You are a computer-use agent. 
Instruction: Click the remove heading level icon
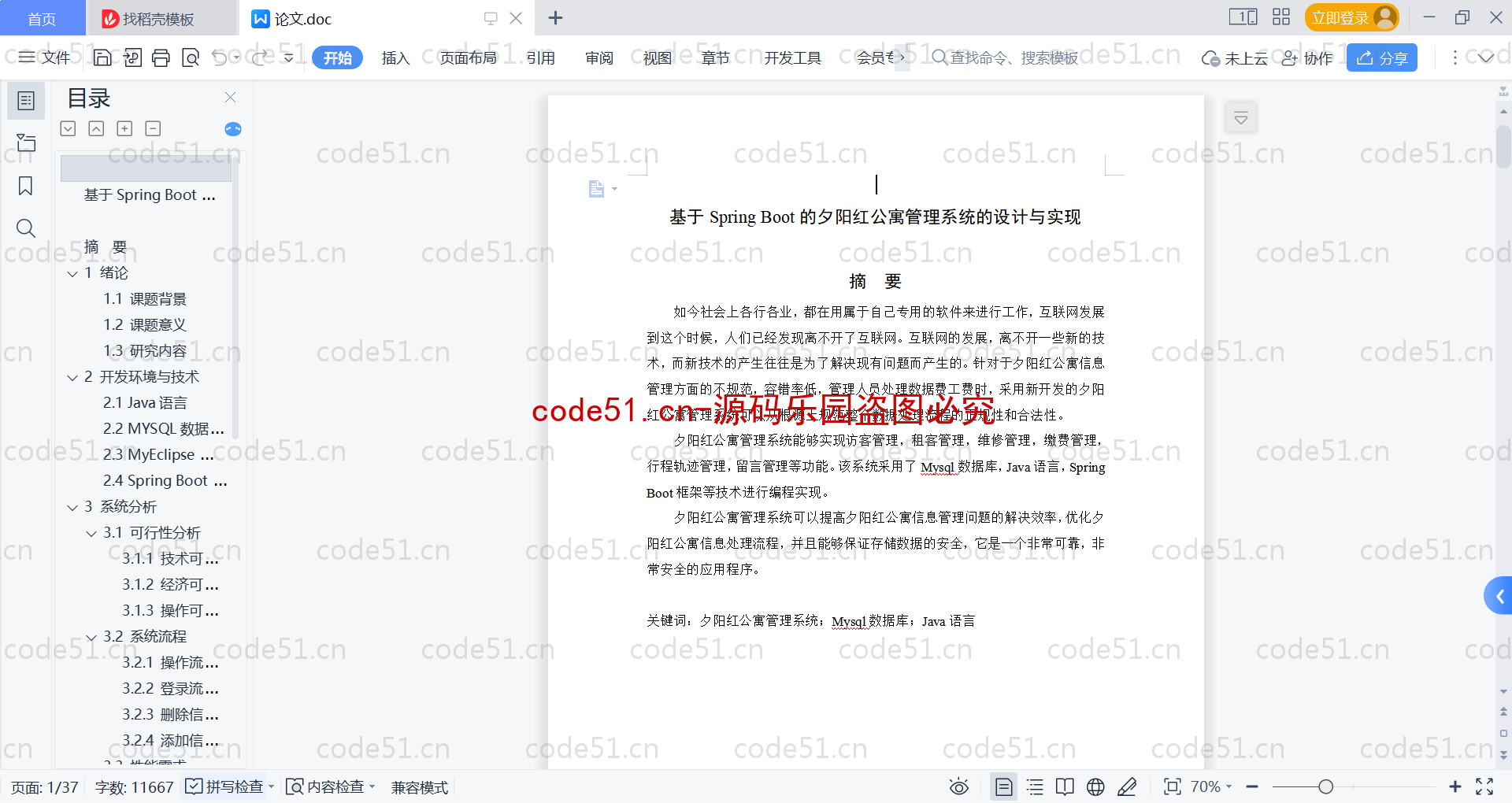(153, 128)
